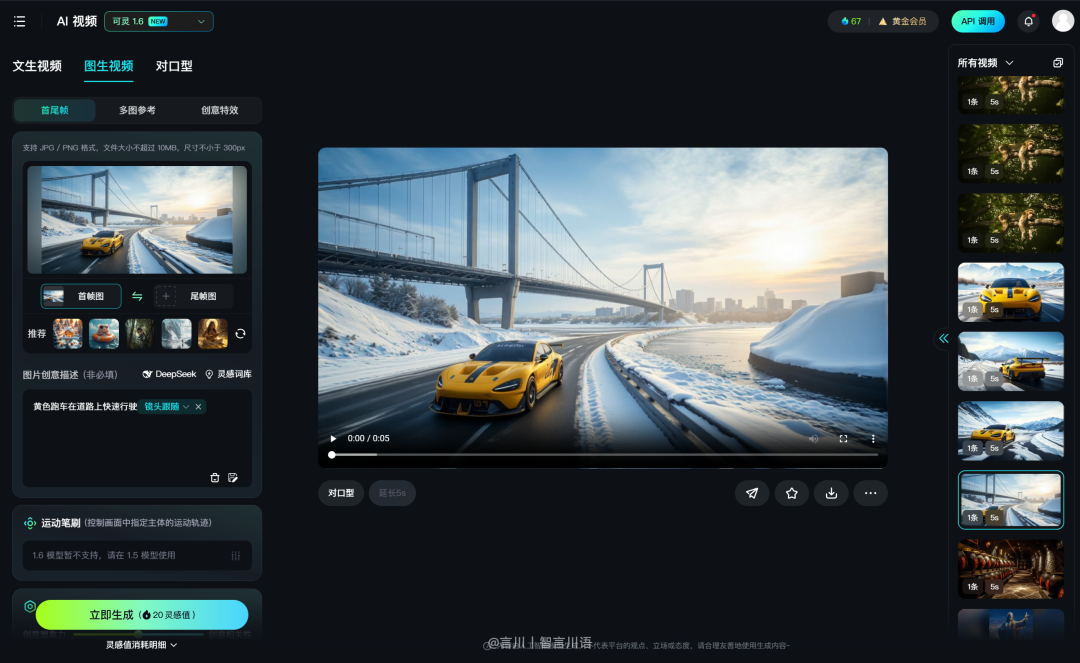Select the highlighted bridge video thumbnail
Viewport: 1080px width, 663px height.
coord(1010,499)
